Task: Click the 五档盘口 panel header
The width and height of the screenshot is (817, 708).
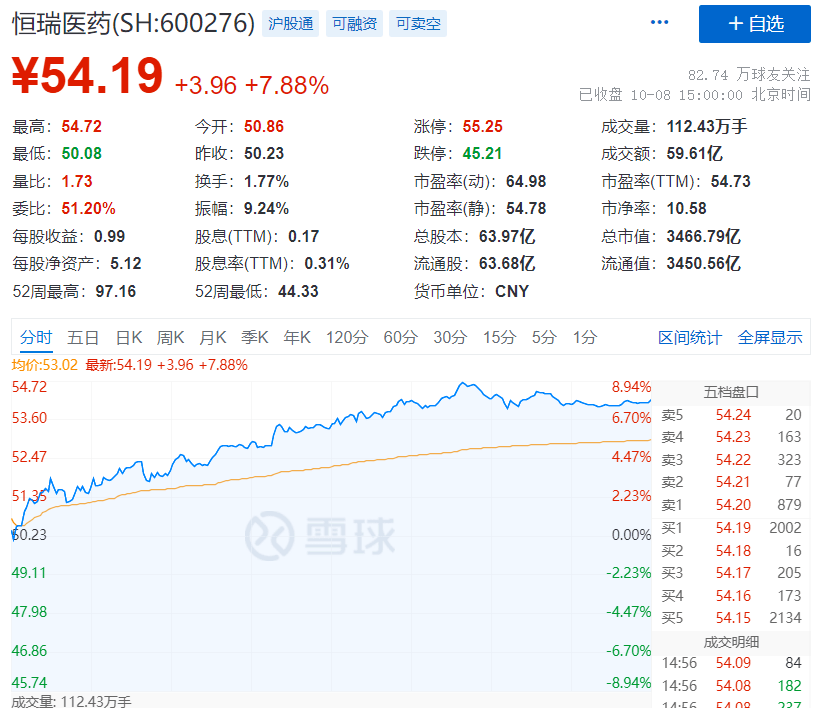Action: (x=733, y=392)
